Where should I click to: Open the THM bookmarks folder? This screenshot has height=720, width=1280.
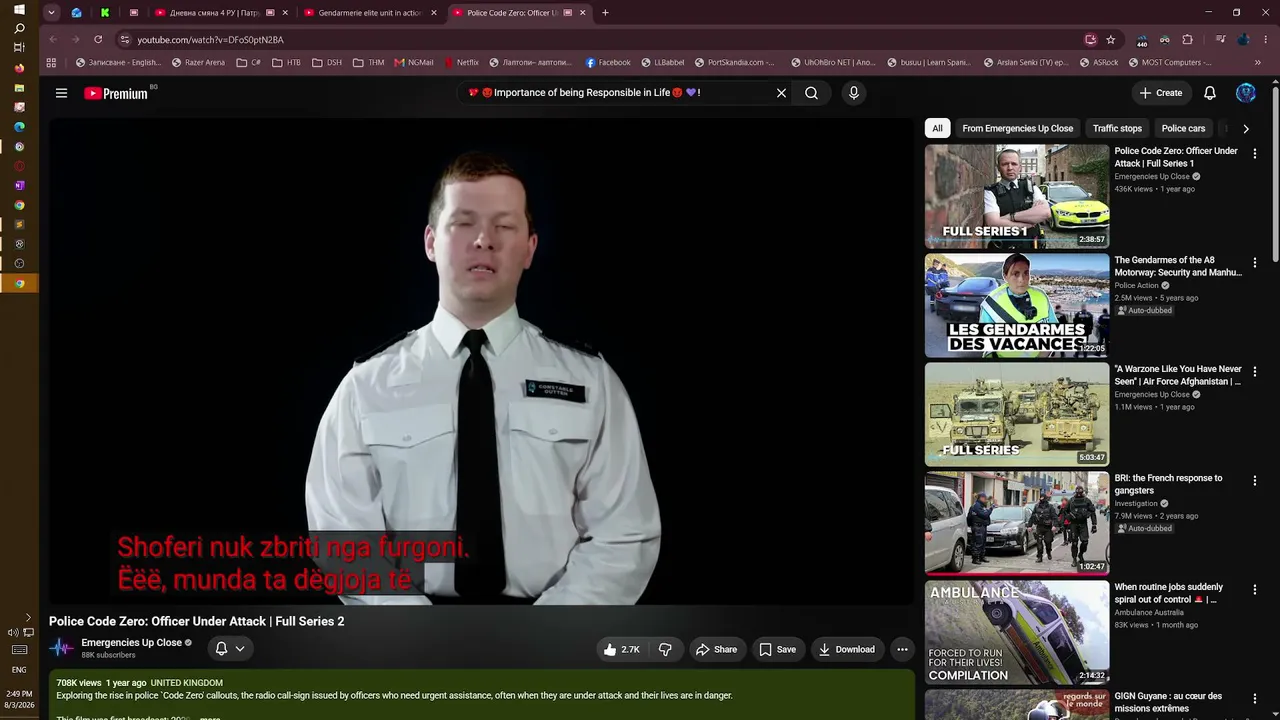tap(368, 62)
